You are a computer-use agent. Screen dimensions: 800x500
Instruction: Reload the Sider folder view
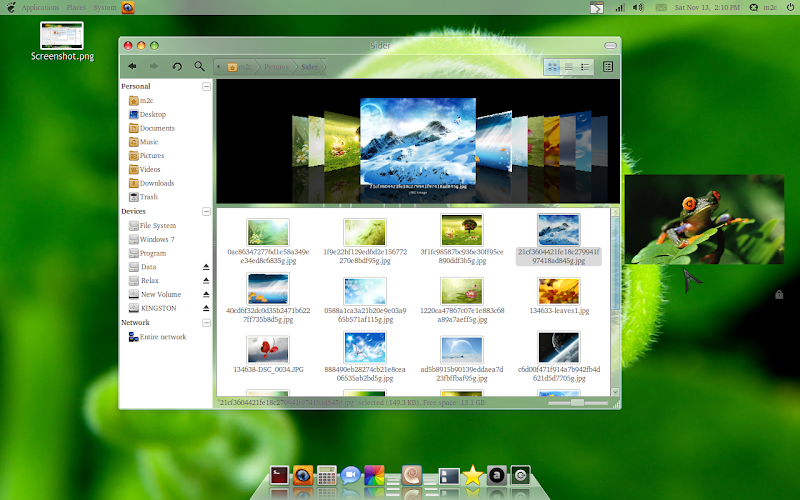[x=177, y=66]
